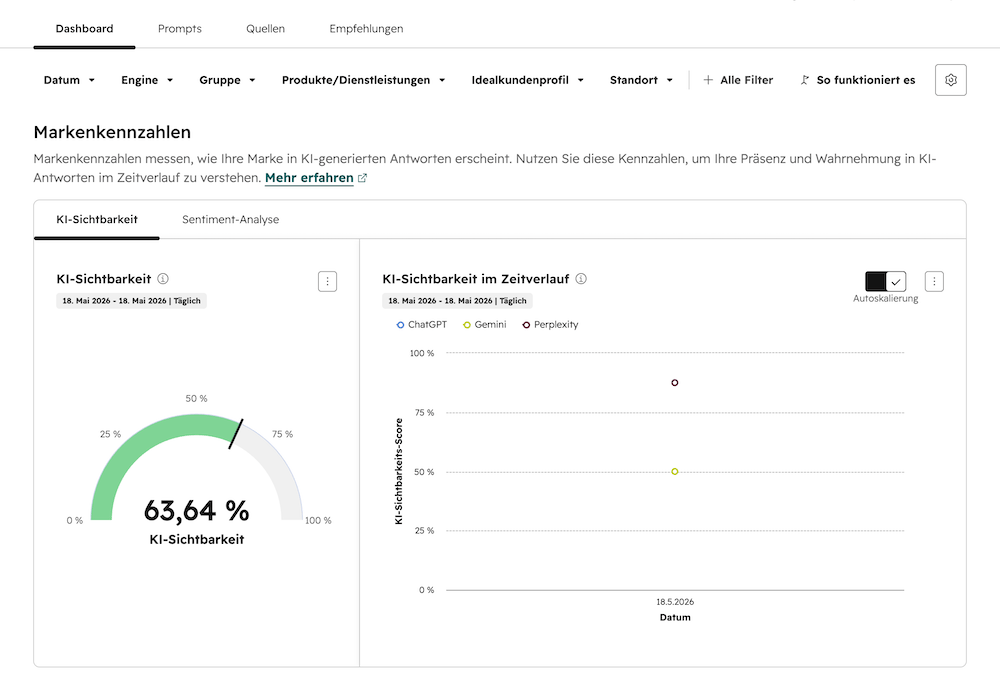The height and width of the screenshot is (688, 1000).
Task: Click the Perplexity data point on the chart
Action: tap(675, 383)
